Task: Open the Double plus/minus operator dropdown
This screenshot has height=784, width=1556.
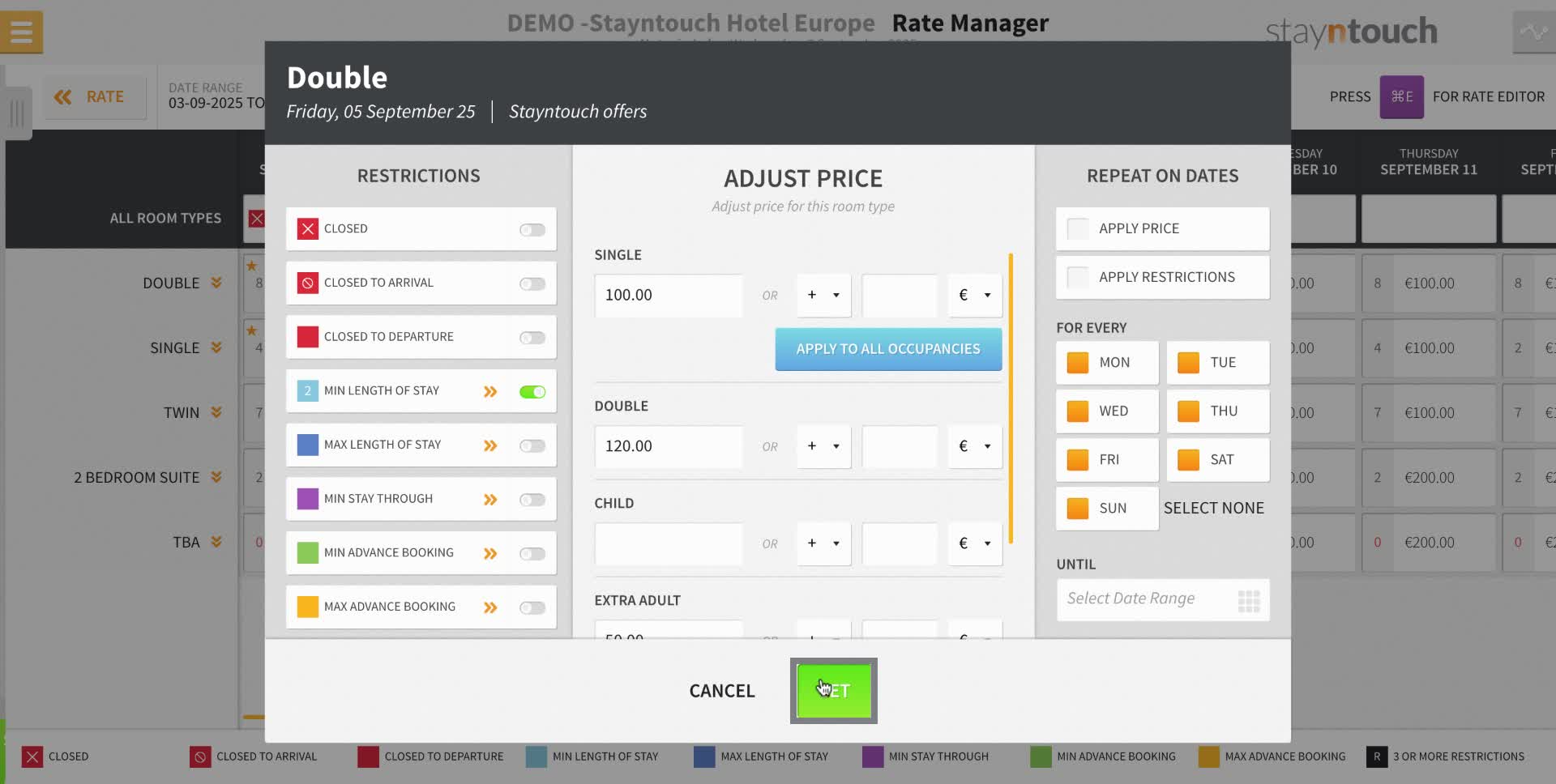Action: (x=823, y=446)
